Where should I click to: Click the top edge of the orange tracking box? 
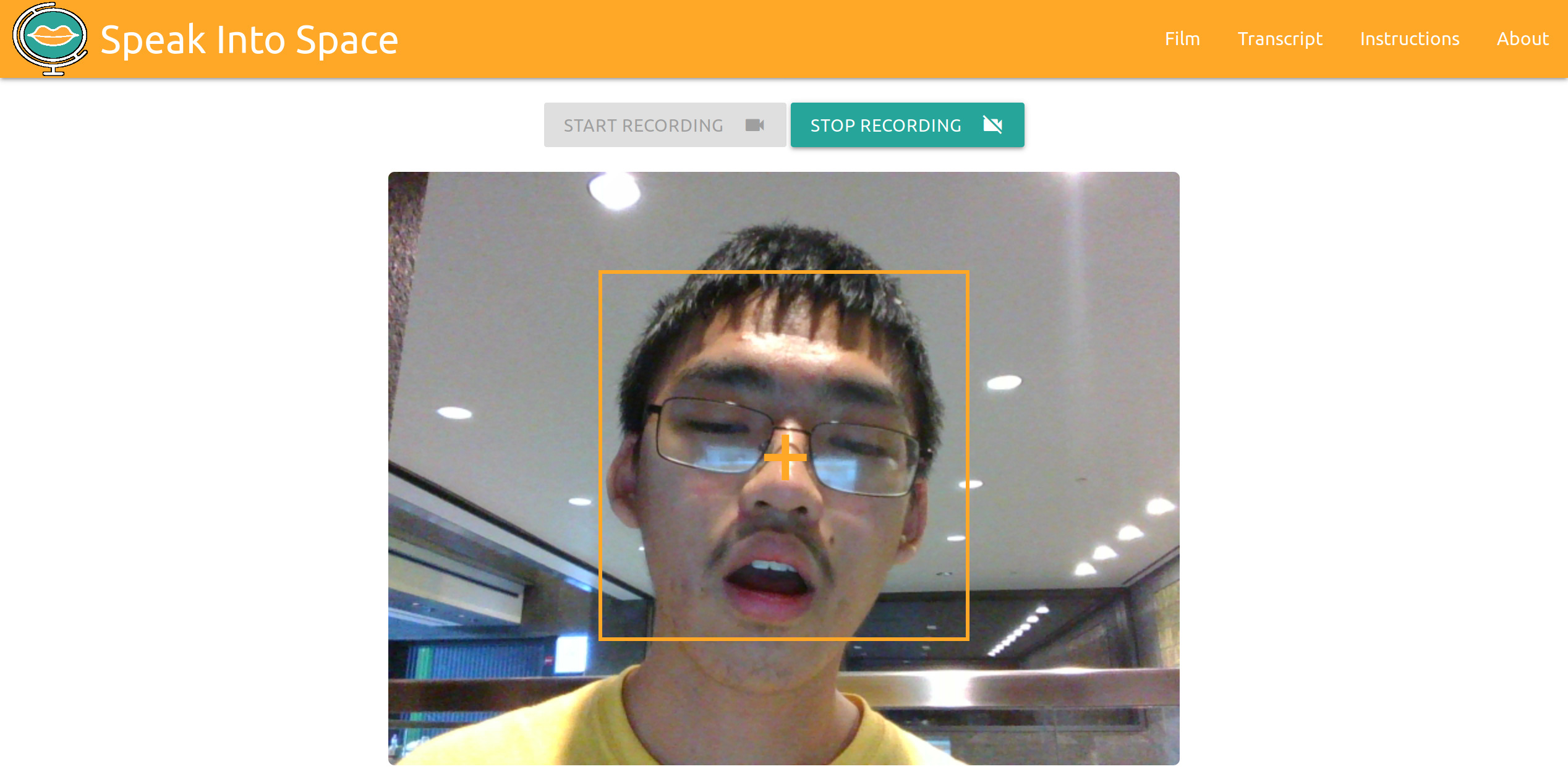pos(783,272)
